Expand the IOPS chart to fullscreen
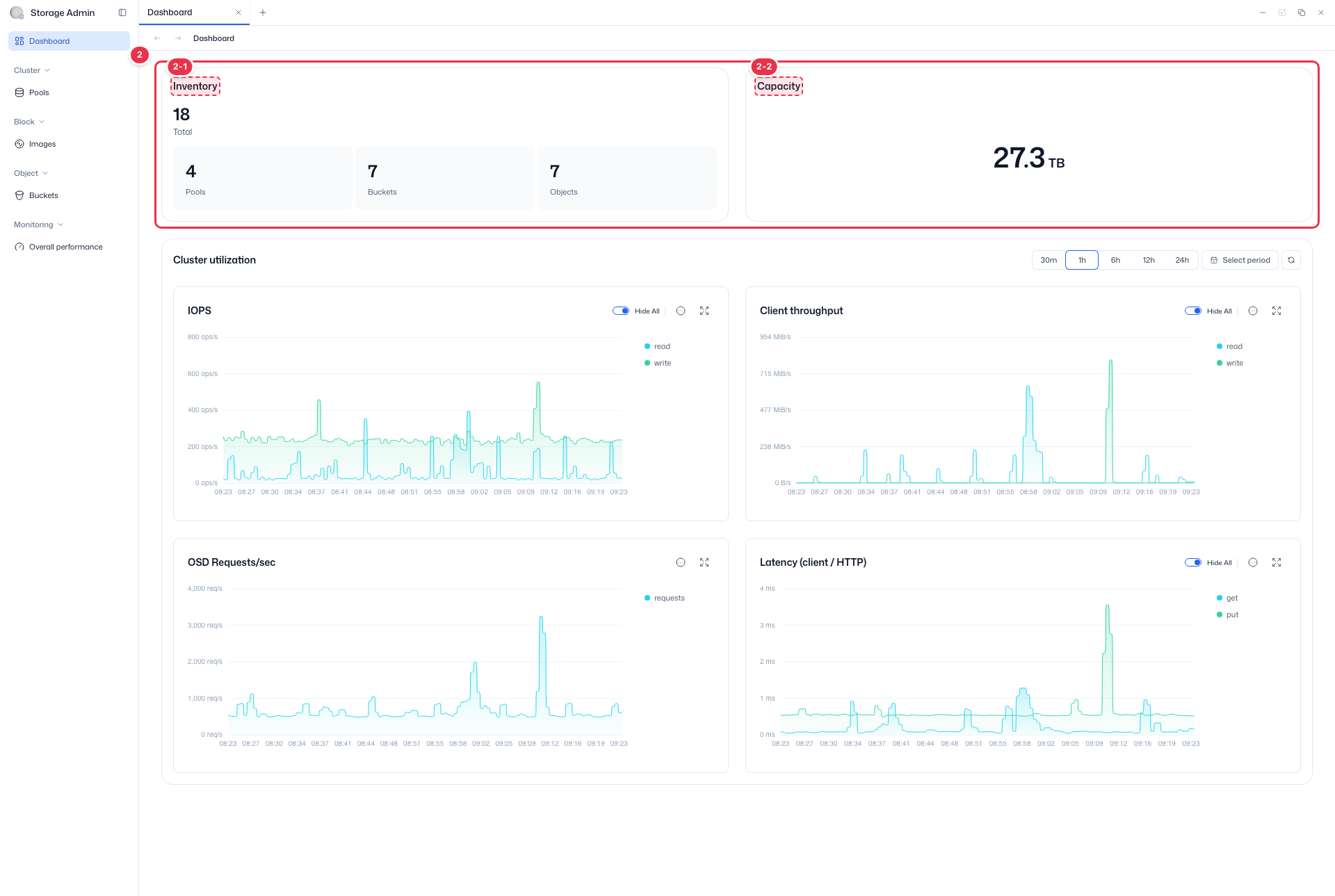Image resolution: width=1335 pixels, height=896 pixels. [704, 311]
